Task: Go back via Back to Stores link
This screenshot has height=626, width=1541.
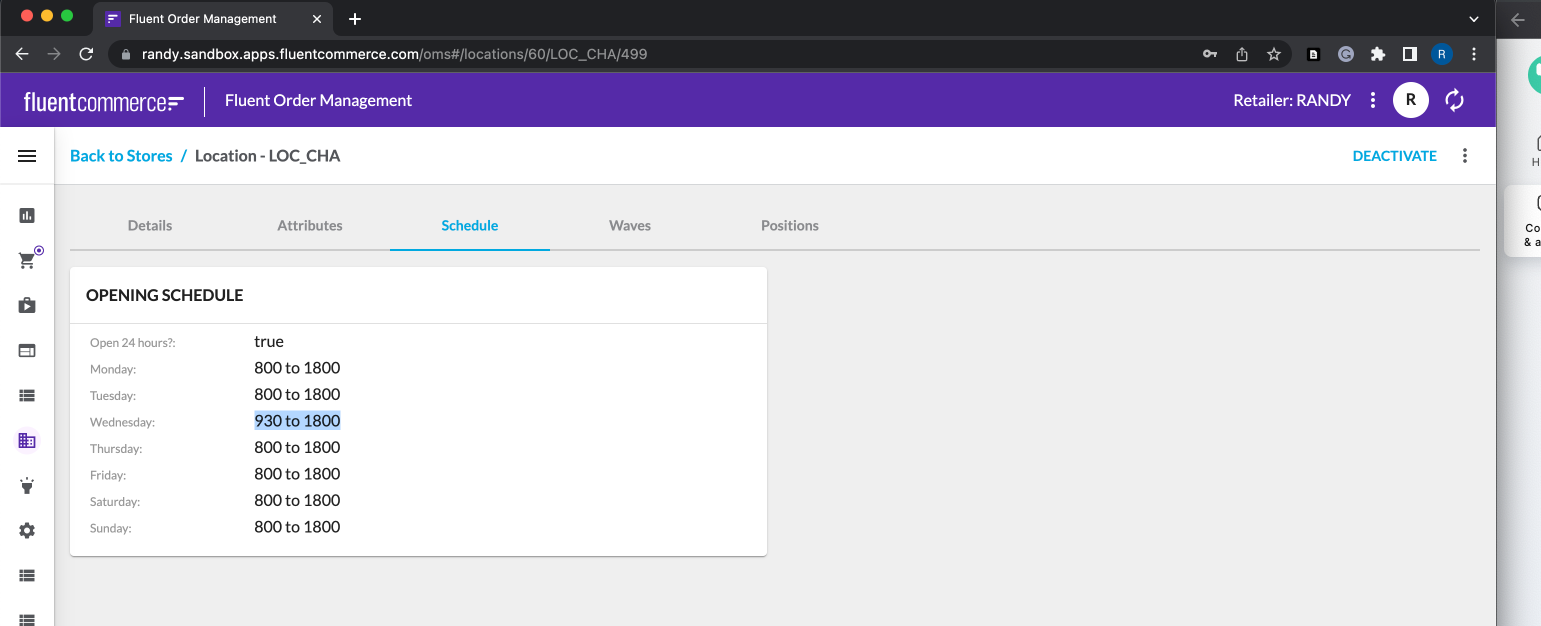Action: point(121,156)
